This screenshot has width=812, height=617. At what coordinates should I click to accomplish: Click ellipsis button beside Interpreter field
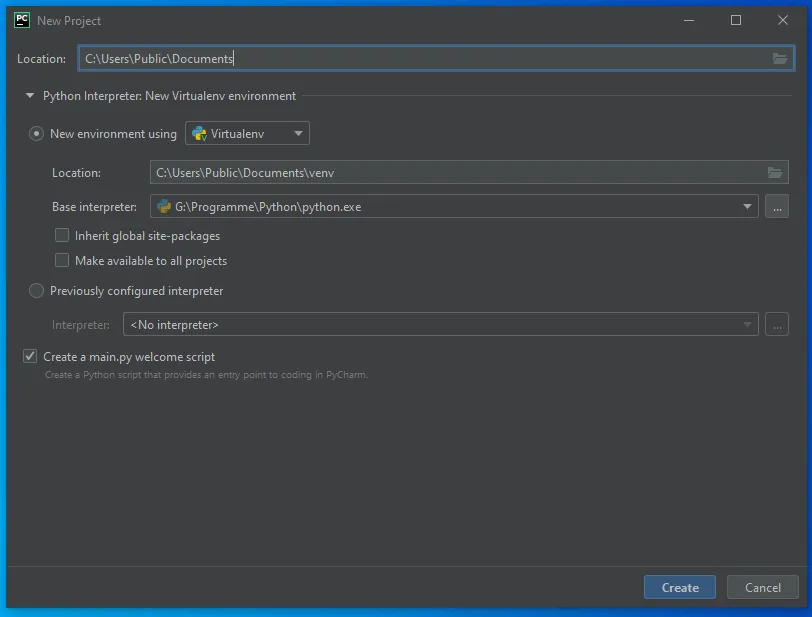click(x=775, y=324)
